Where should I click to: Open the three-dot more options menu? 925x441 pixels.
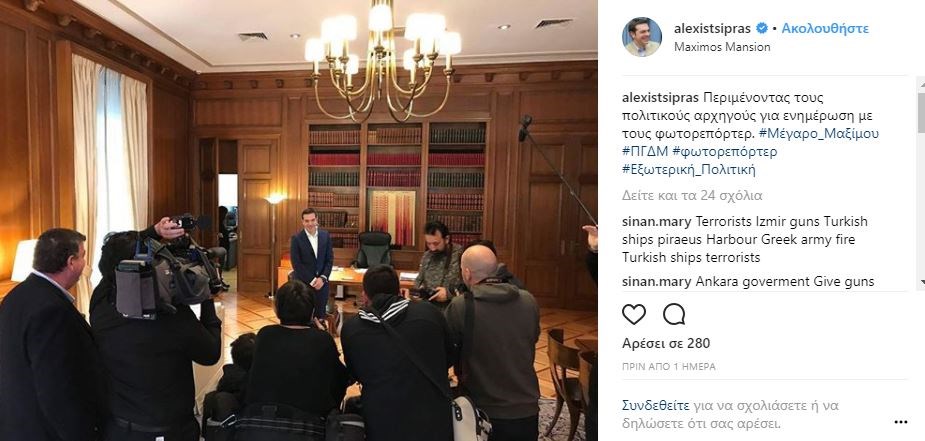coord(900,422)
